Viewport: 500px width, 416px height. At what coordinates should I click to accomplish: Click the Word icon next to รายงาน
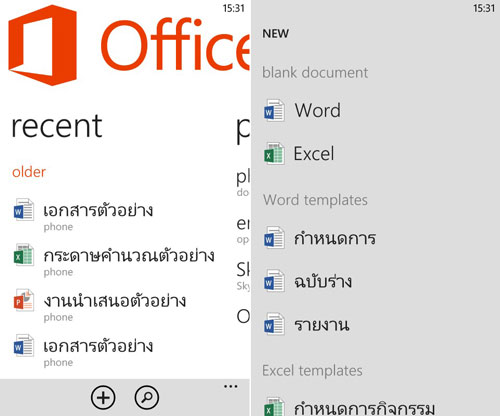274,324
